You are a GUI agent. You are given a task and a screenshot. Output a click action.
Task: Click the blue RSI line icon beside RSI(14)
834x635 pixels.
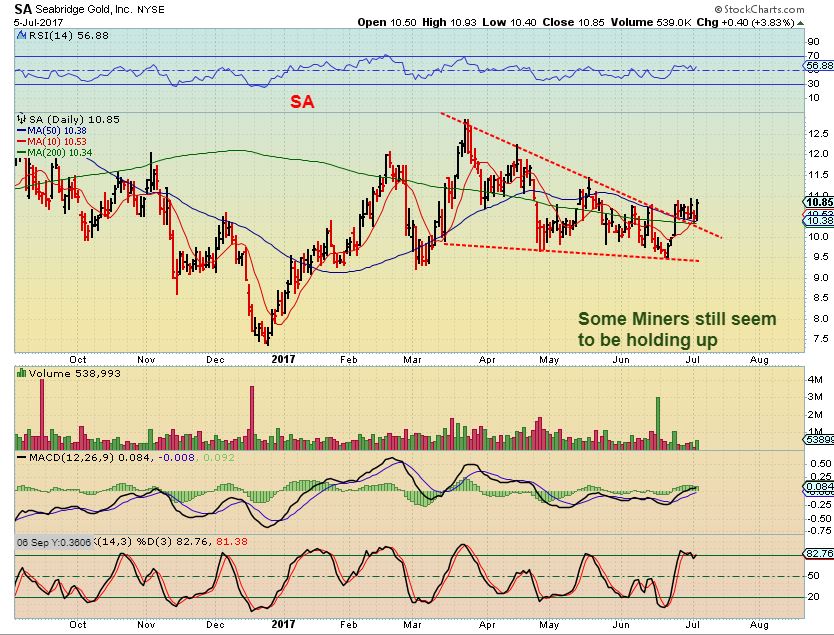22,36
